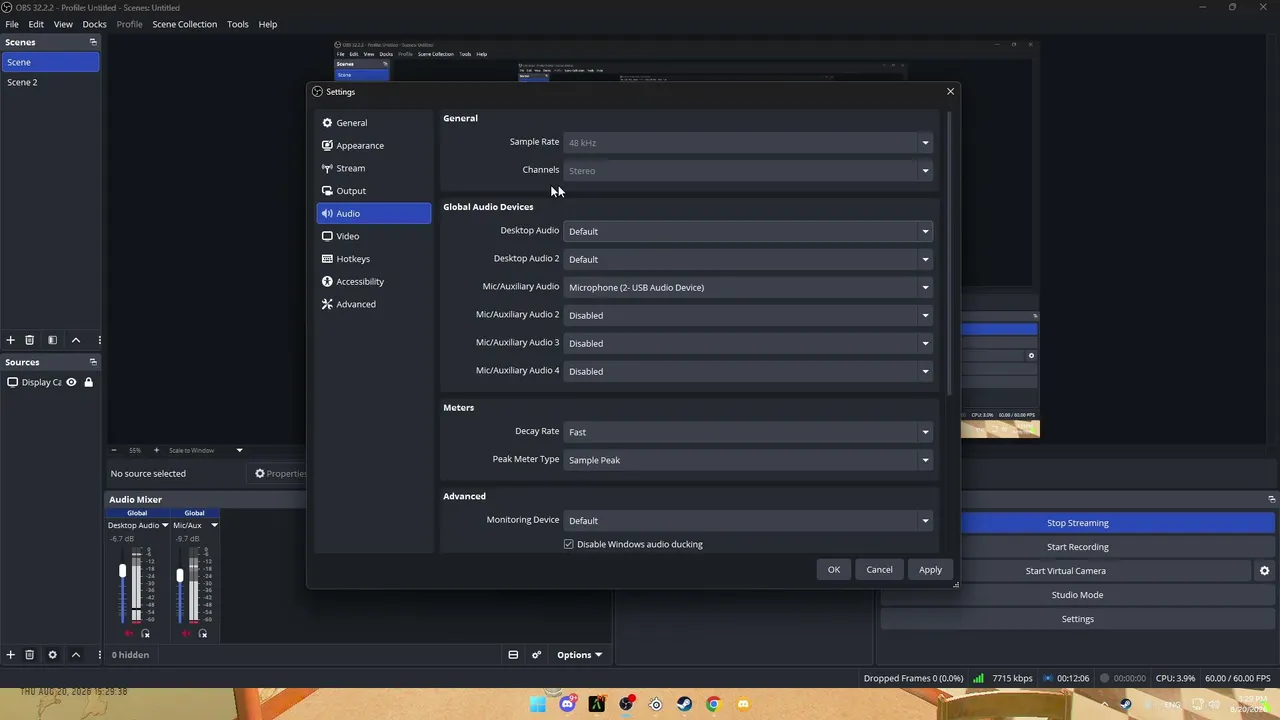Click Mic/Aux volume slider handle

point(180,575)
